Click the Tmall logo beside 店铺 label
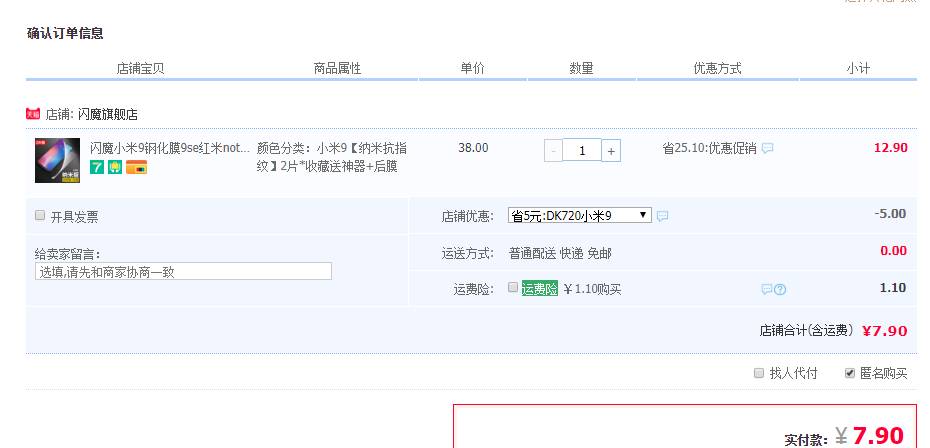This screenshot has width=930, height=448. point(33,114)
